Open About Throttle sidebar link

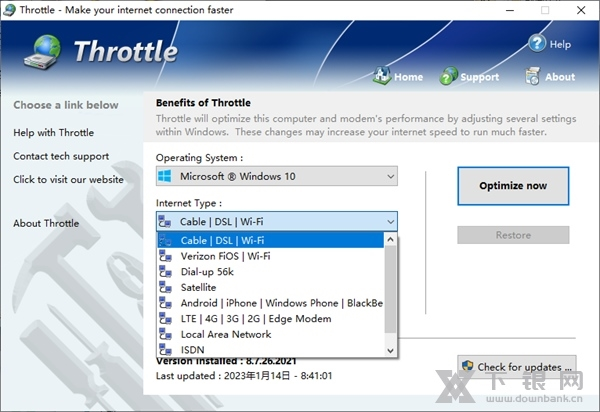click(46, 223)
